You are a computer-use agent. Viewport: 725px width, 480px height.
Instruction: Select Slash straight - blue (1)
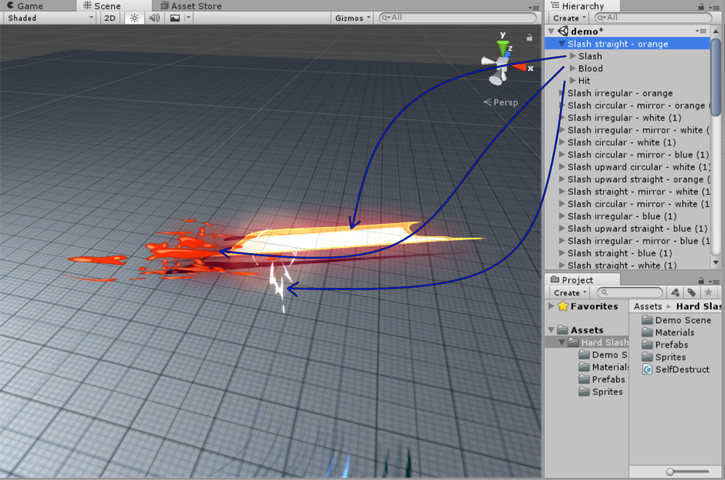pos(620,253)
